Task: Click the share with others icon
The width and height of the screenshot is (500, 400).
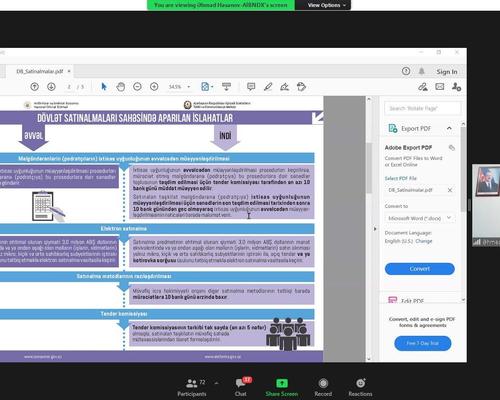Action: 456,87
